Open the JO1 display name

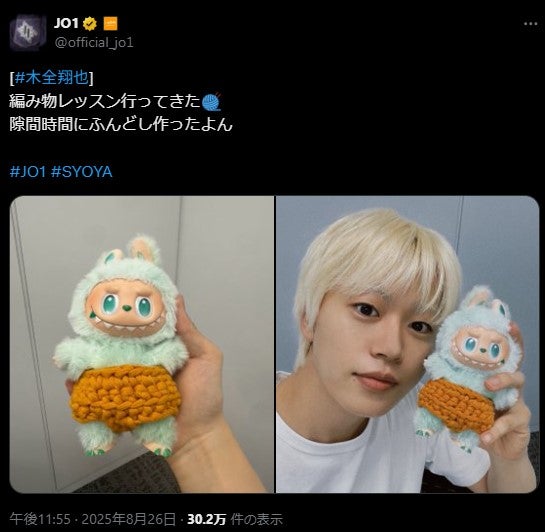click(66, 23)
